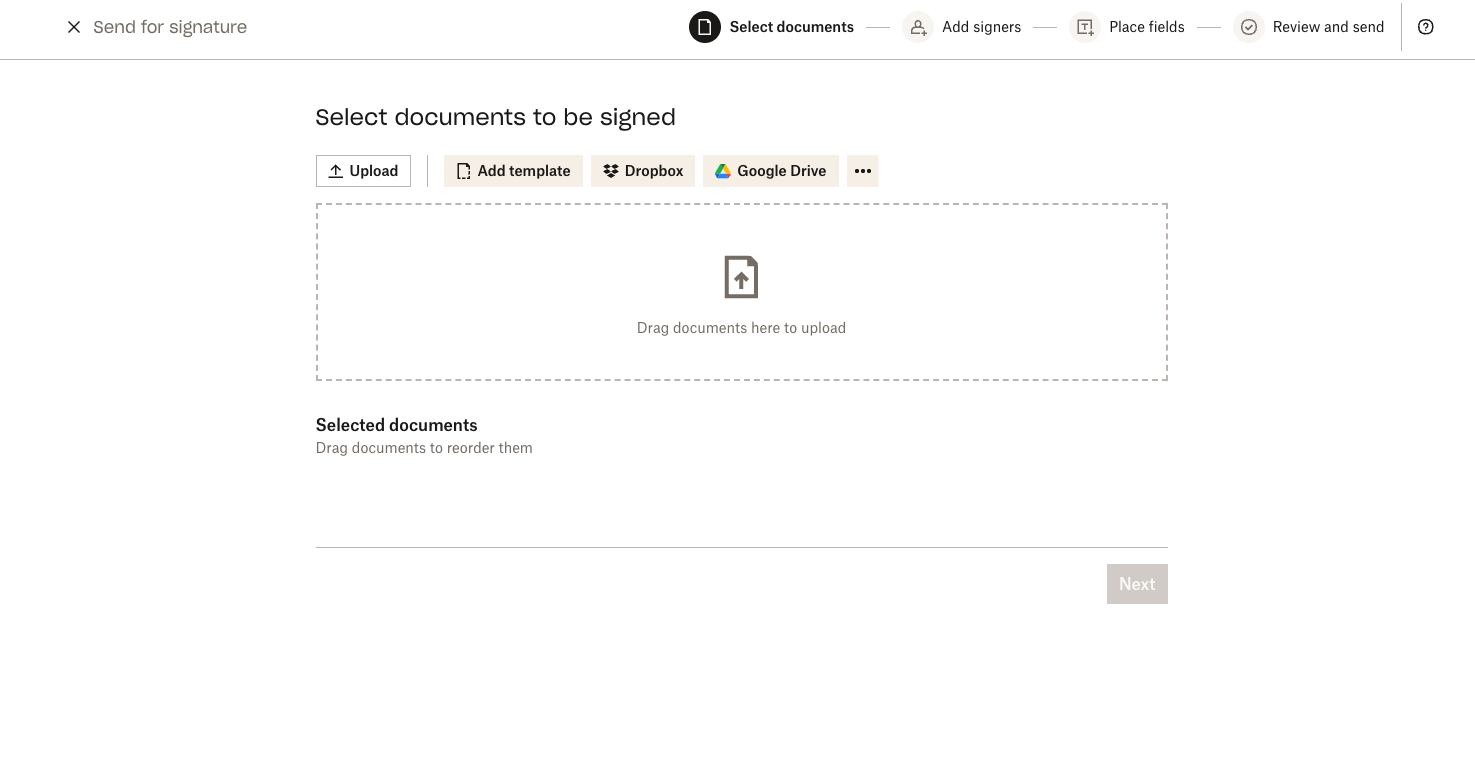Open the more options ellipsis menu
Viewport: 1475px width, 770px height.
[x=862, y=171]
